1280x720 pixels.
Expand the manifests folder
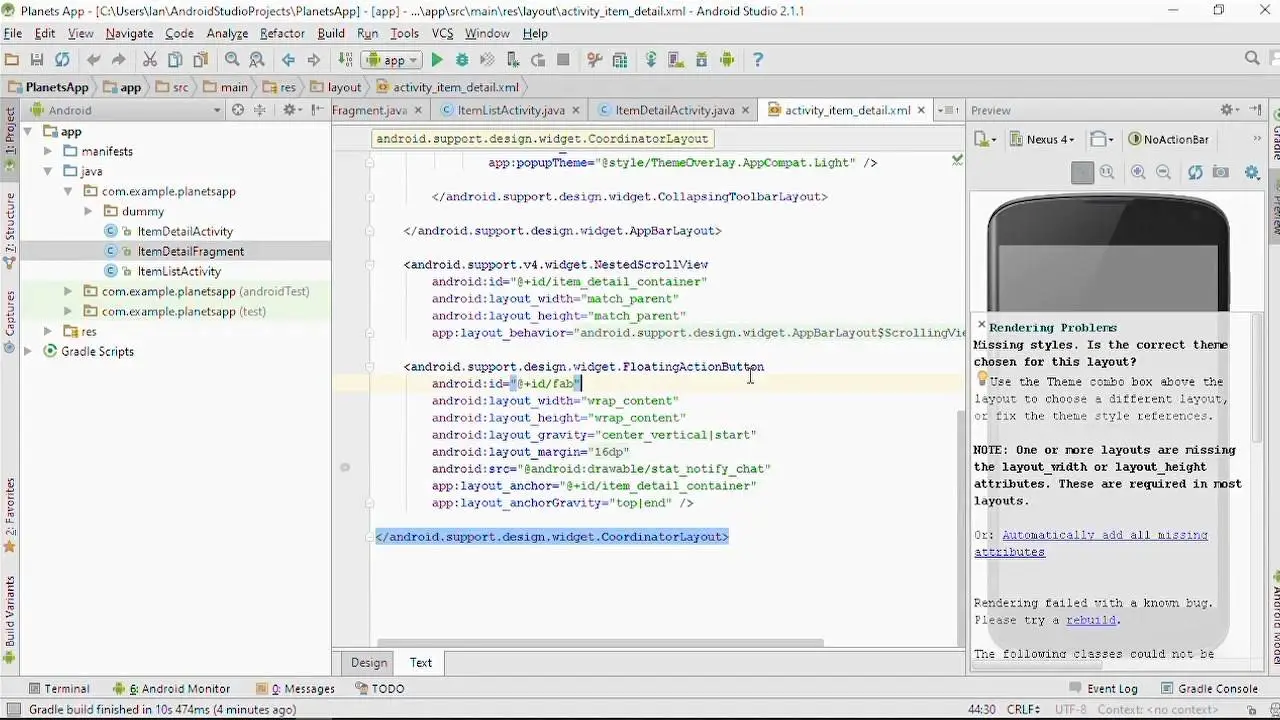point(48,151)
